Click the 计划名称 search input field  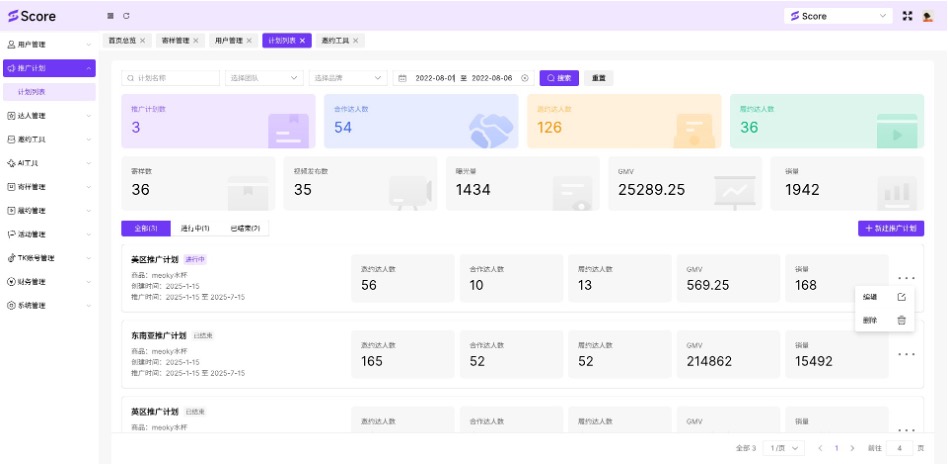(x=170, y=78)
